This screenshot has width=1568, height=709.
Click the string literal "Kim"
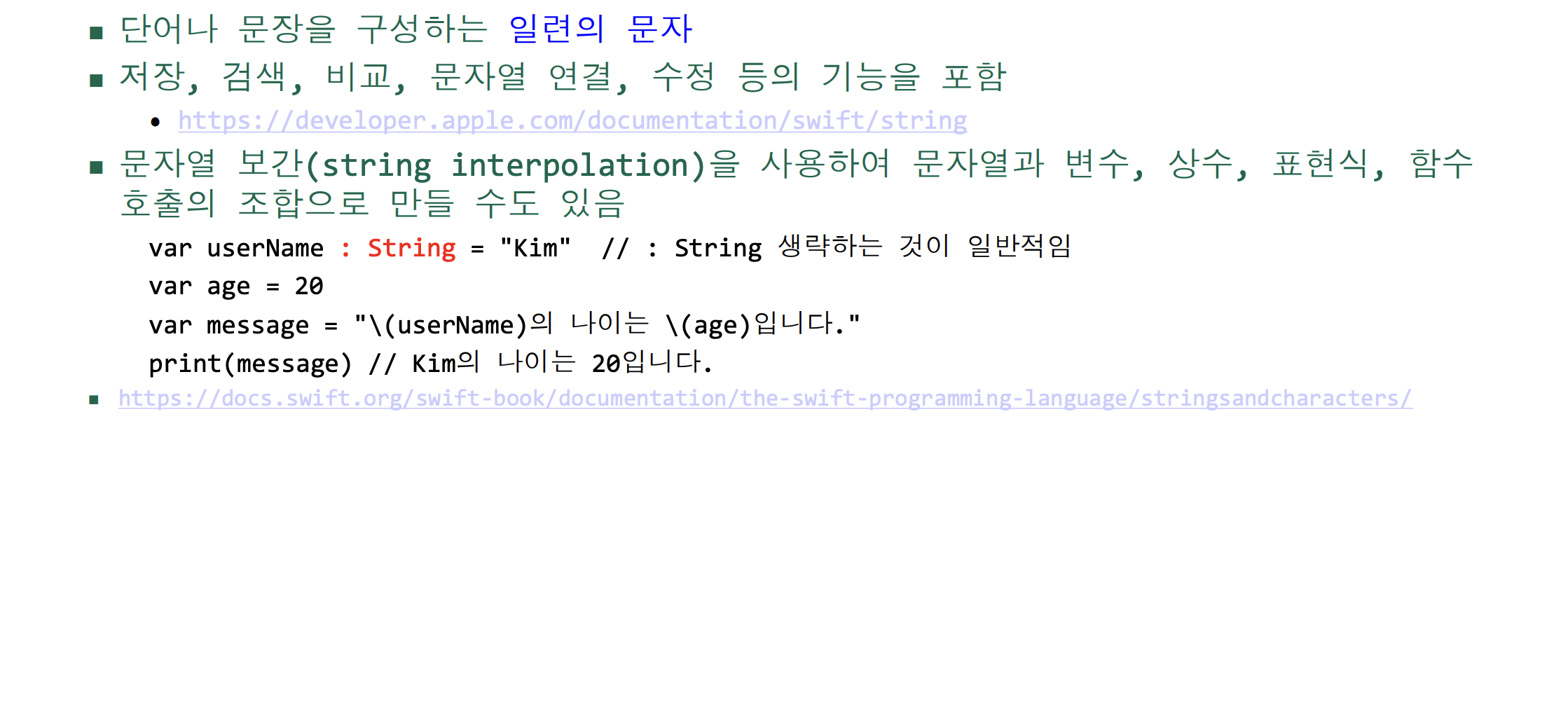pyautogui.click(x=535, y=248)
